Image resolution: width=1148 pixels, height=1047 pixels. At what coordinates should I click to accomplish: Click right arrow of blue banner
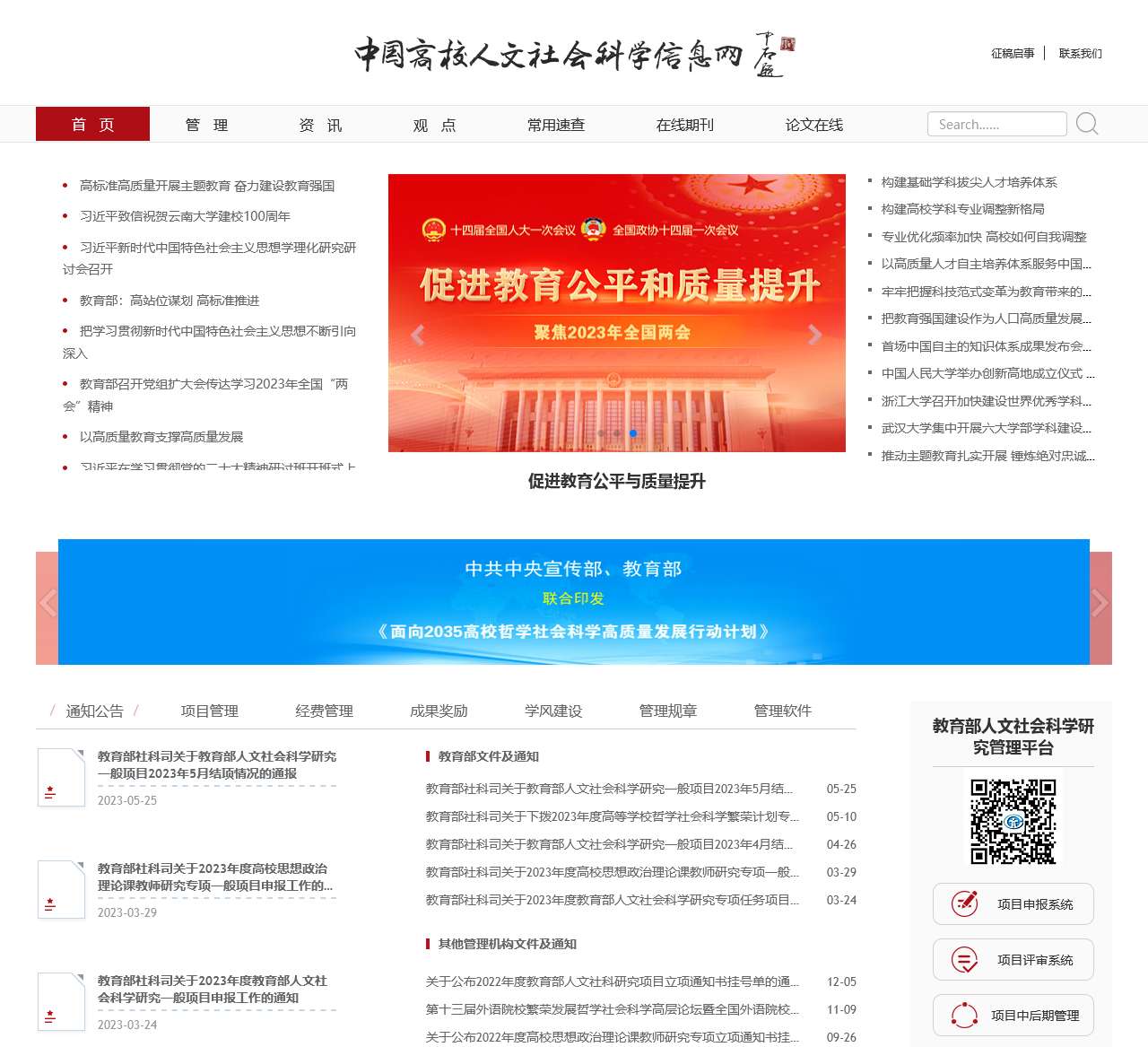tap(1100, 603)
